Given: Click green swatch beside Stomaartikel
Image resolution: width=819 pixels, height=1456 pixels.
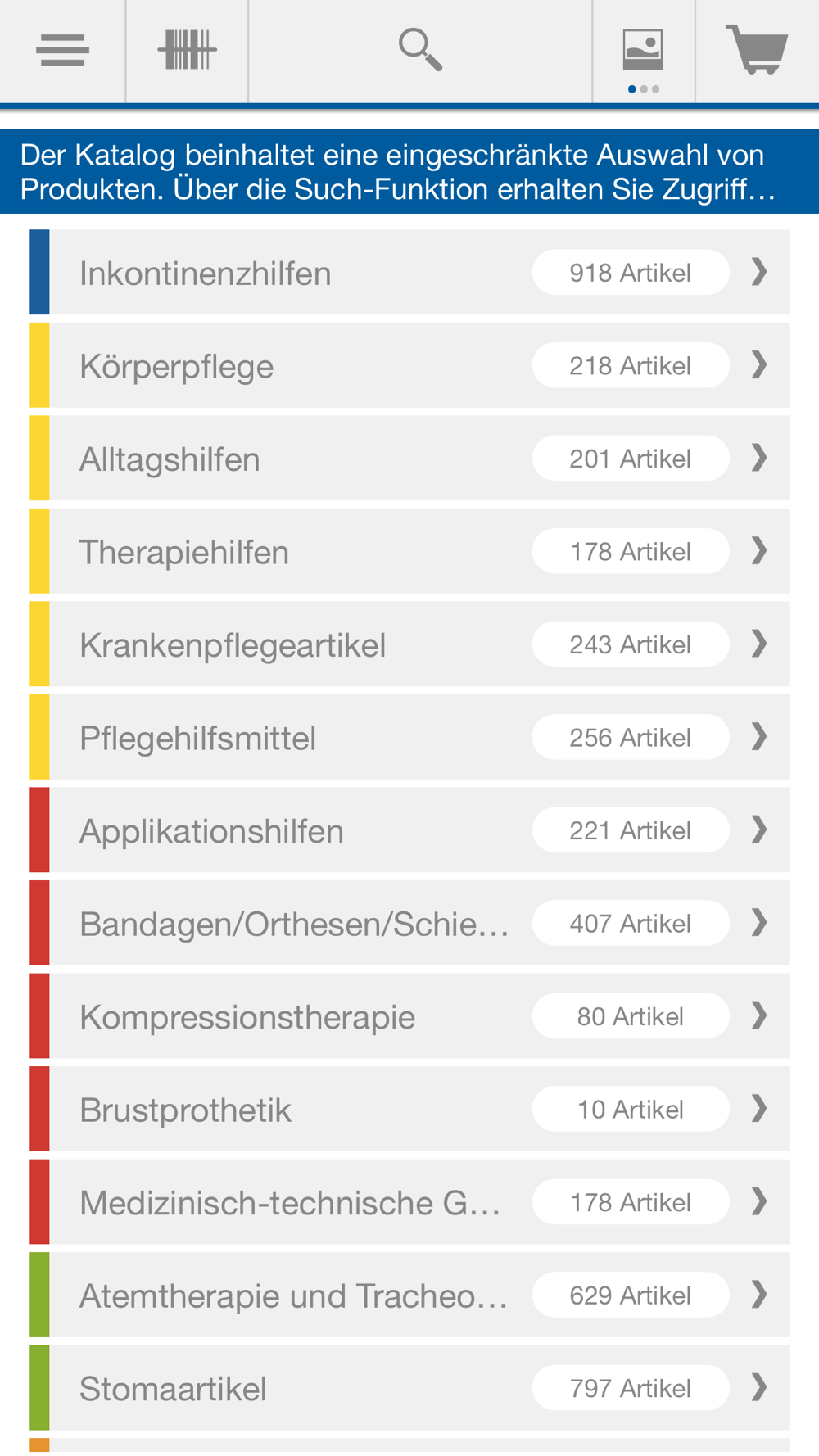Looking at the screenshot, I should tap(39, 1388).
